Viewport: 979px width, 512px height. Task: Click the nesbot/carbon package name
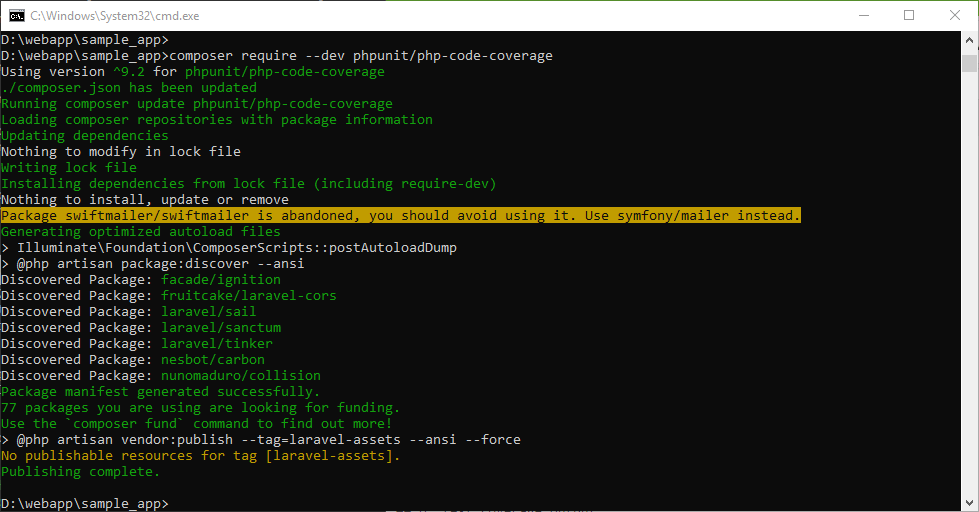[213, 360]
